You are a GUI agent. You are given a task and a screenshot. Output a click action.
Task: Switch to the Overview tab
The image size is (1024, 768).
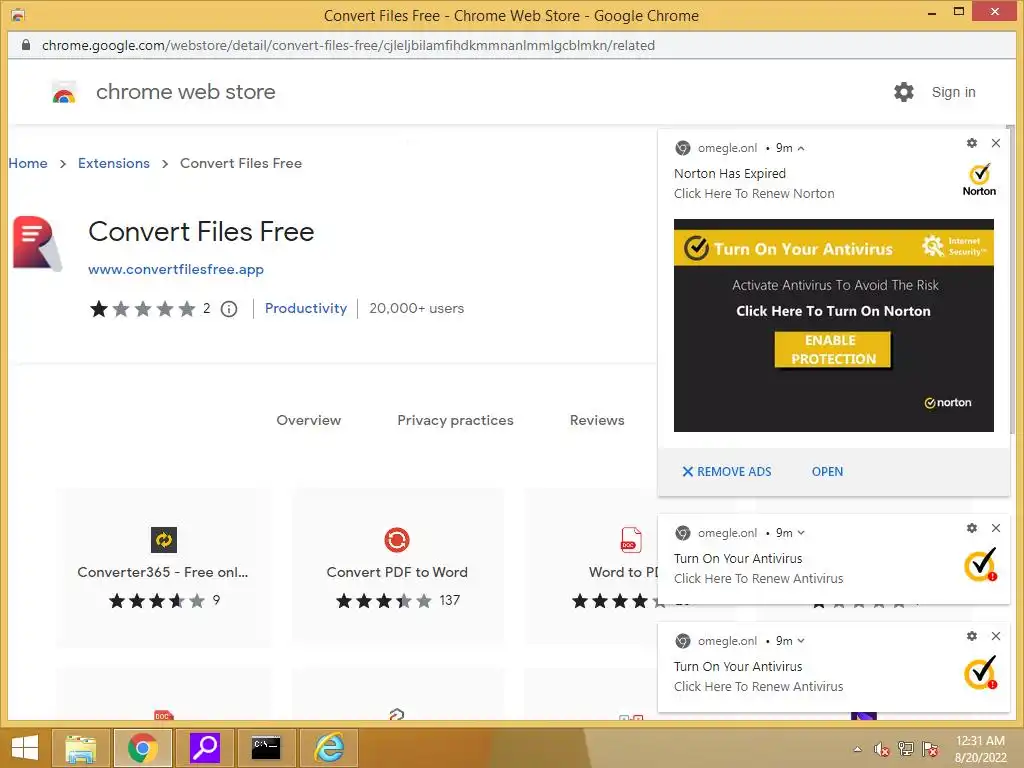click(308, 420)
